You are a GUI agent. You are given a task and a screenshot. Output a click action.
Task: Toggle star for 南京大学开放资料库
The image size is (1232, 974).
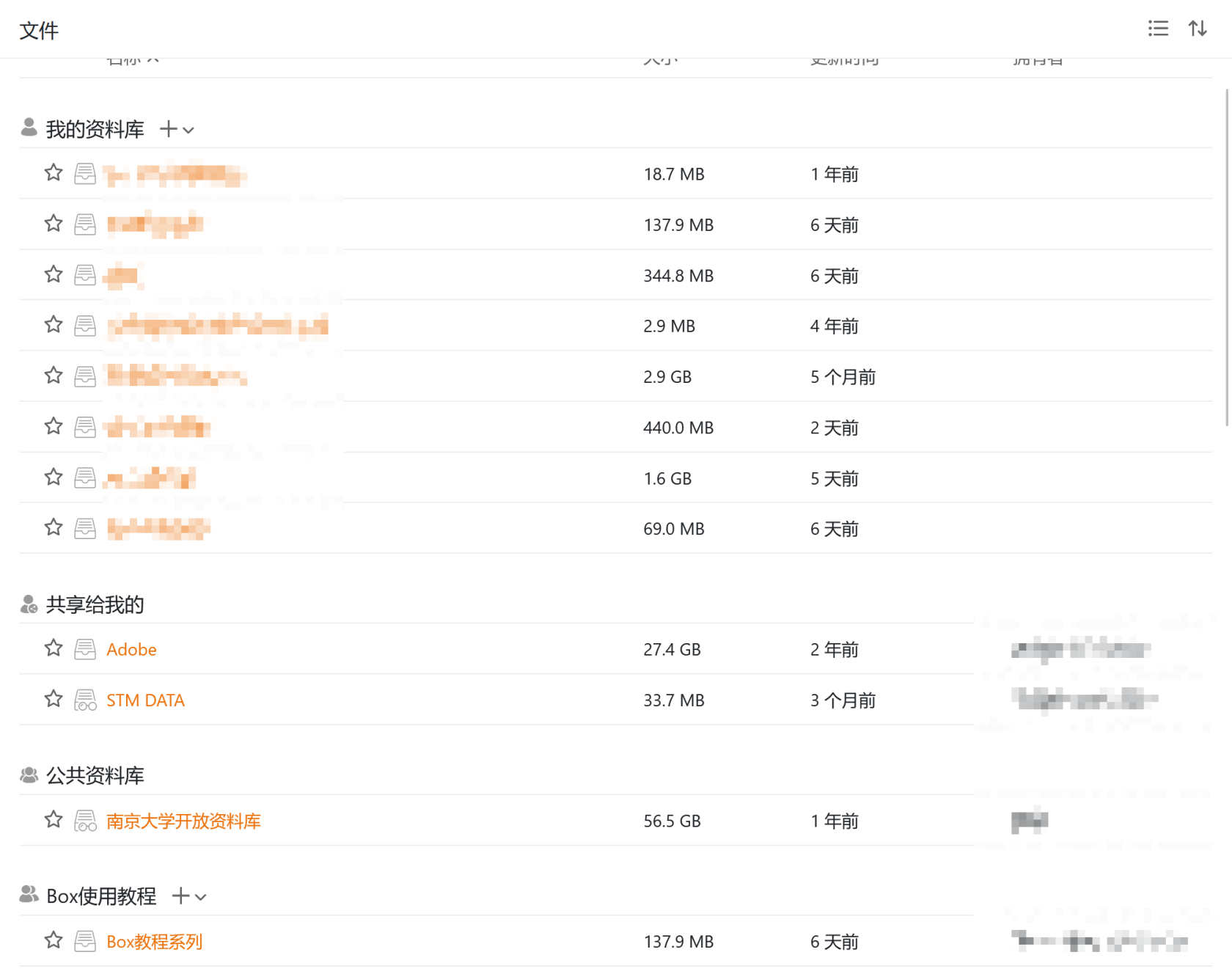tap(54, 819)
